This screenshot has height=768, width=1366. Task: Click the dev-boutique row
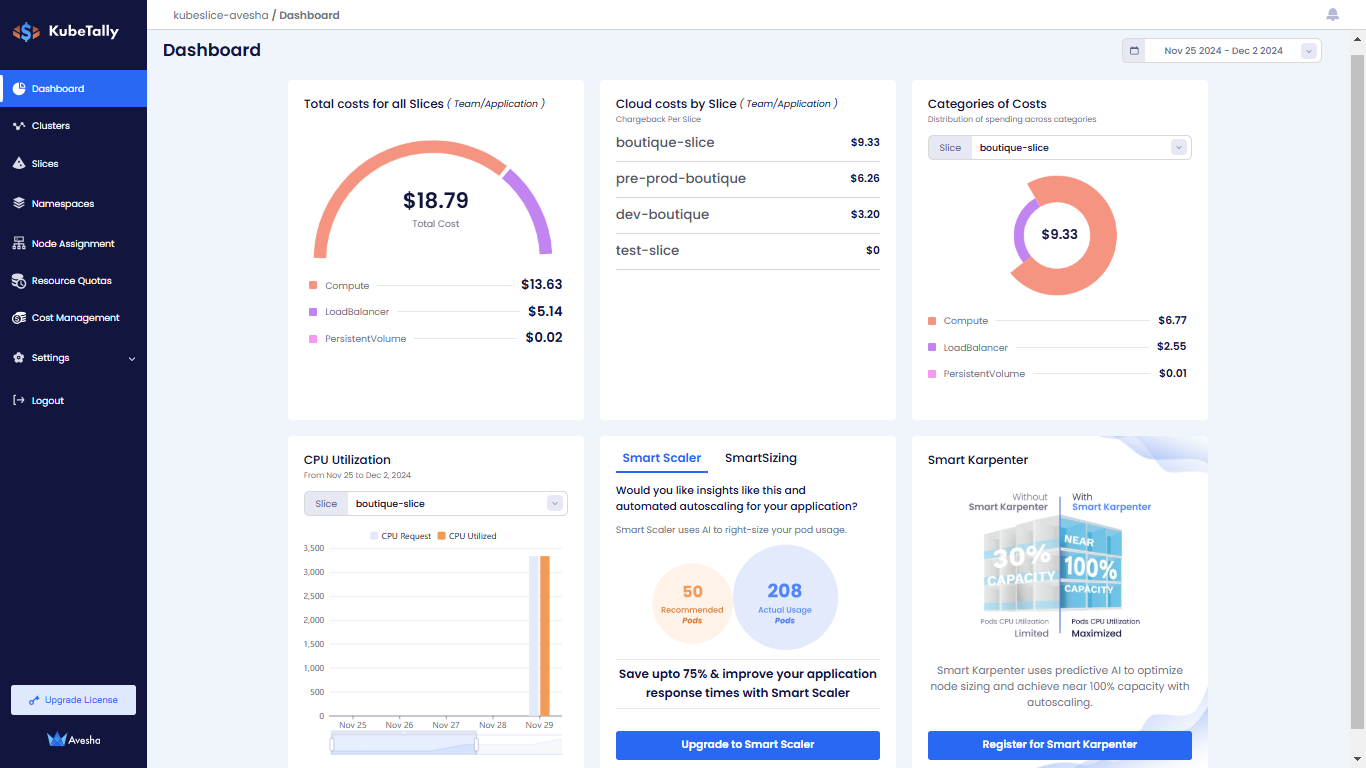point(748,215)
